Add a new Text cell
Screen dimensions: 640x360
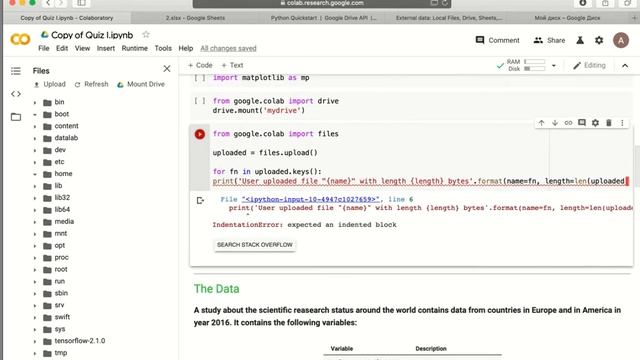click(x=232, y=65)
